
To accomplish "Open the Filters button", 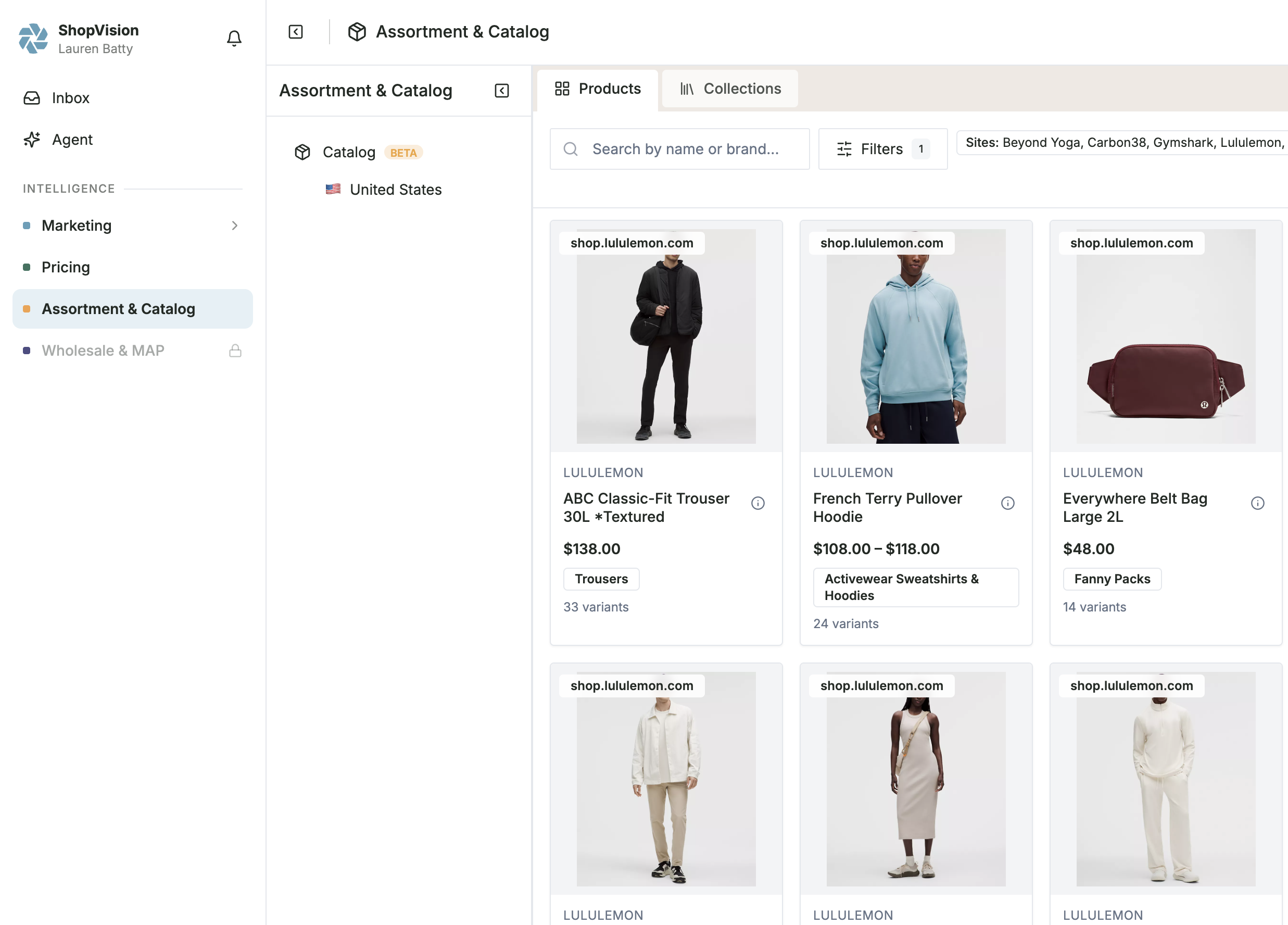I will click(x=883, y=149).
